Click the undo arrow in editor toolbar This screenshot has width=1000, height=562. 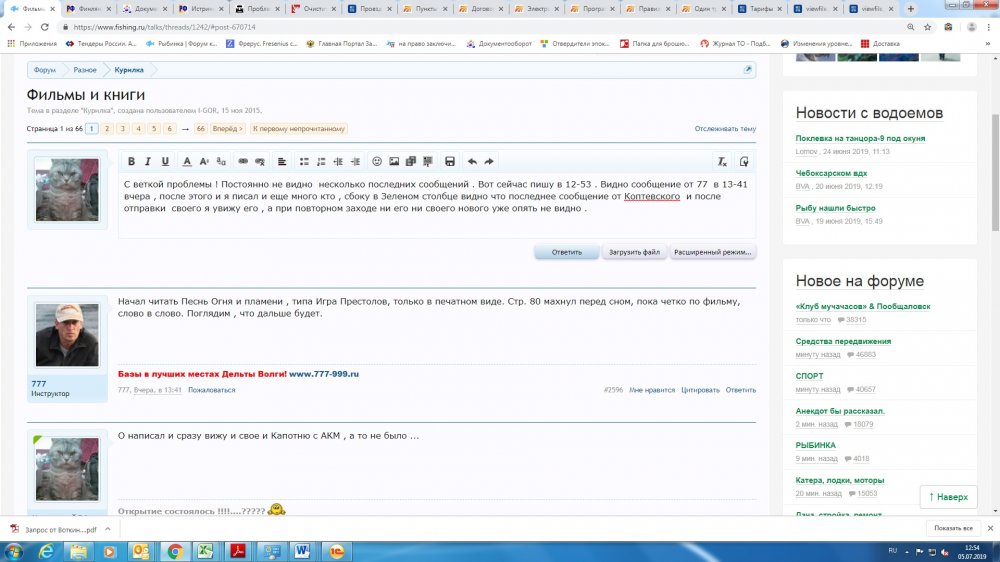click(472, 161)
